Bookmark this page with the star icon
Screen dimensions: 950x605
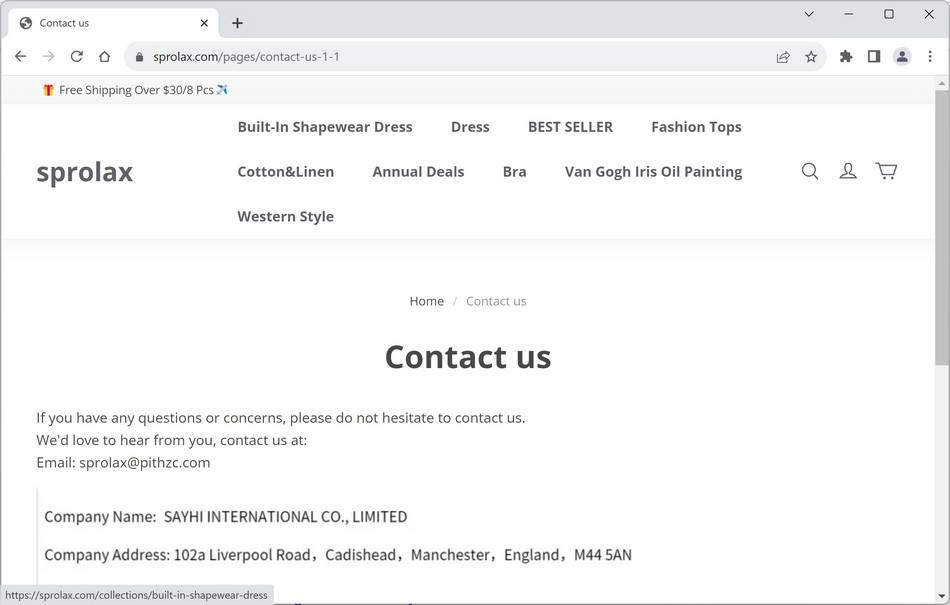click(x=811, y=57)
